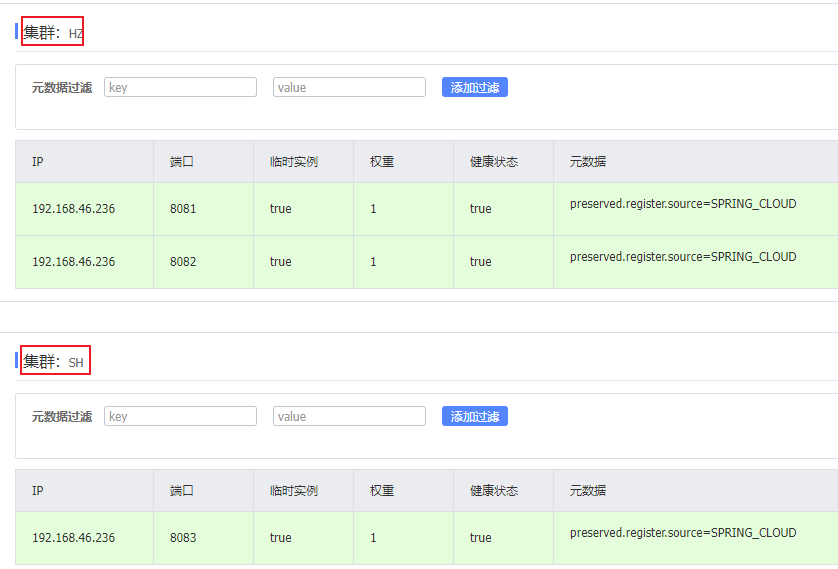Viewport: 838px width, 569px height.
Task: Click the key input in SH cluster filter
Action: [x=180, y=416]
